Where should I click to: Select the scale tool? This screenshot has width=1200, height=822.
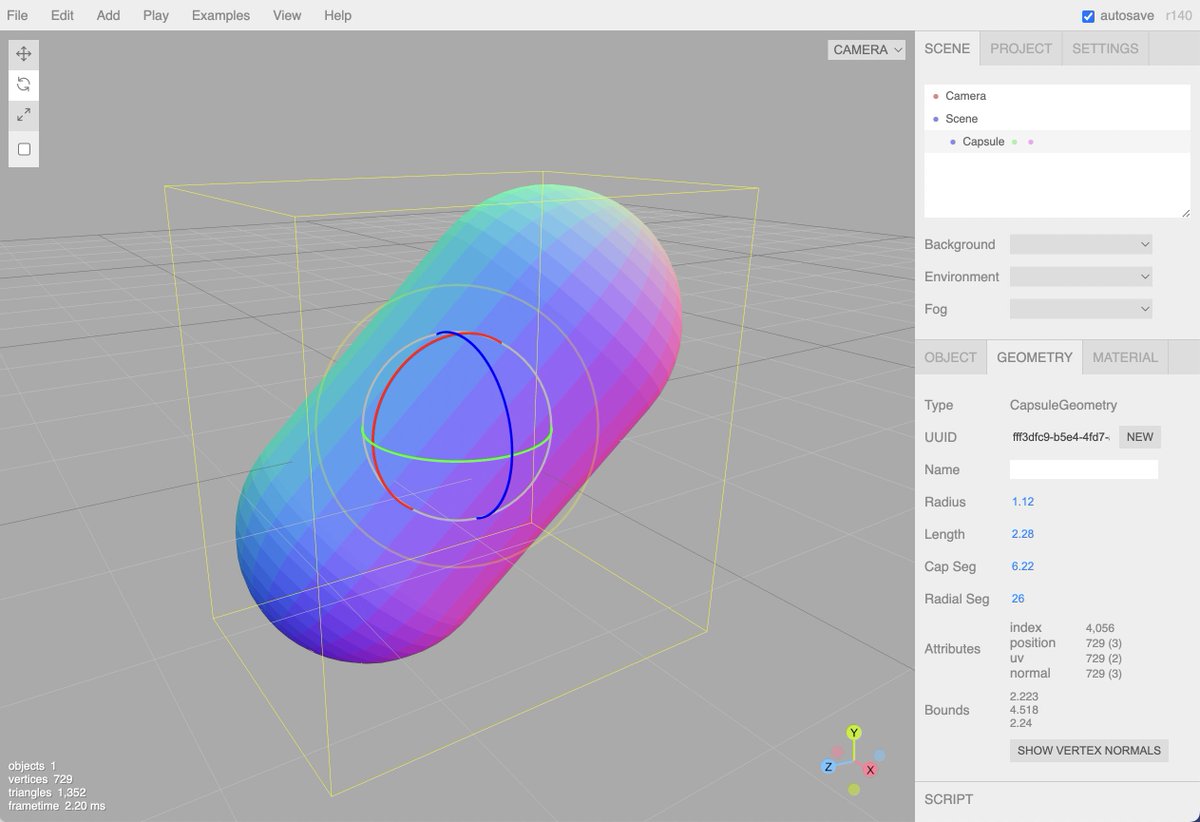click(24, 116)
